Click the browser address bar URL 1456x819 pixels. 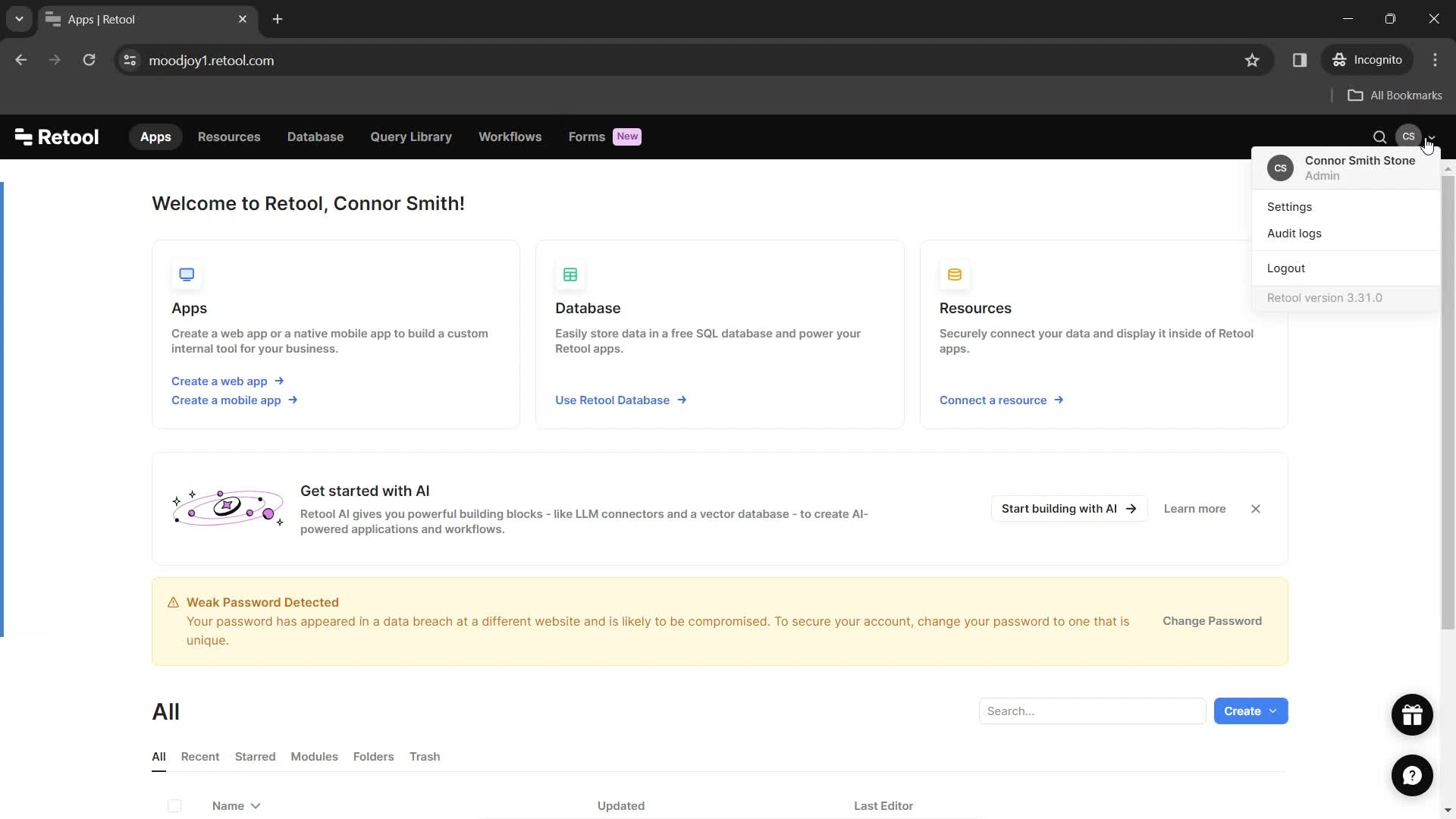pos(212,60)
